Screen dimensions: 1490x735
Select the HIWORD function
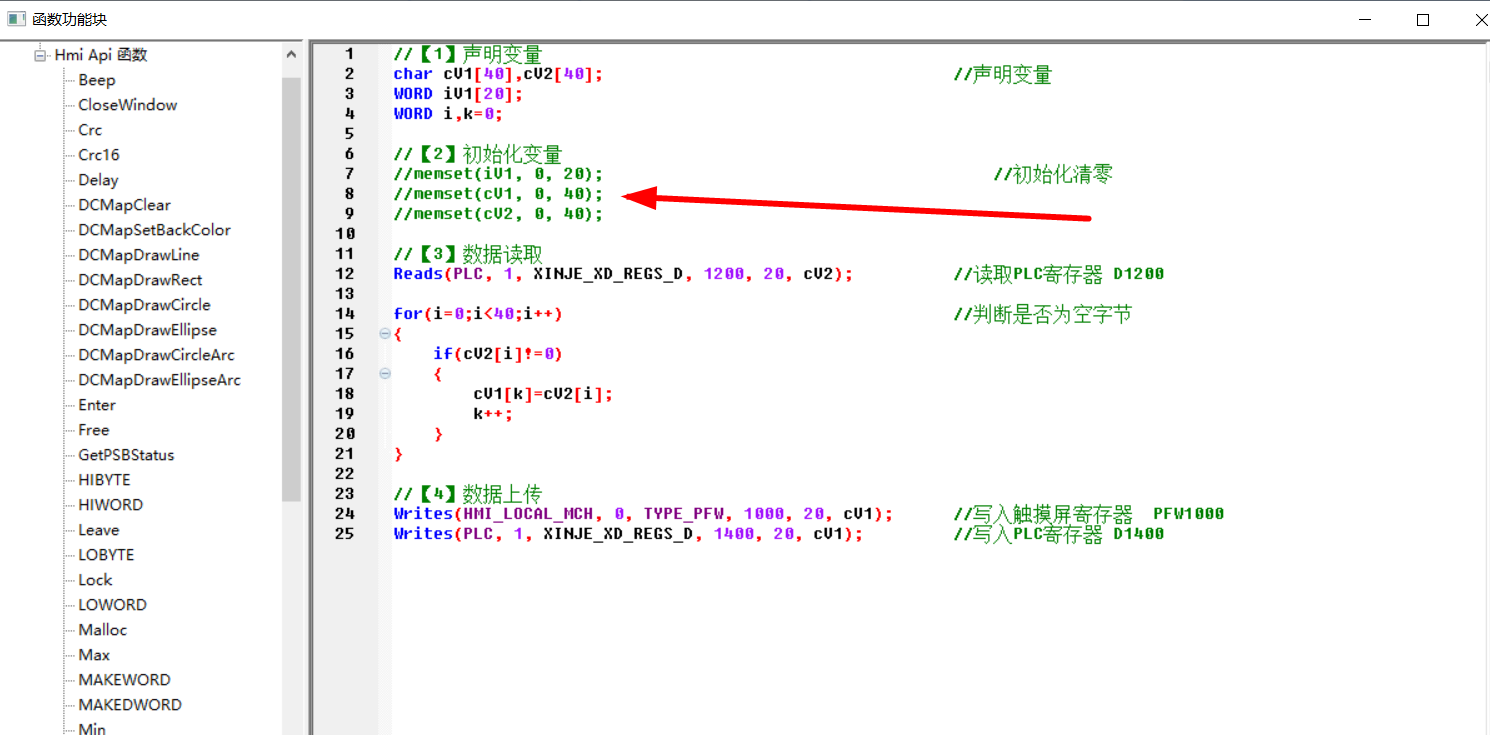[110, 505]
